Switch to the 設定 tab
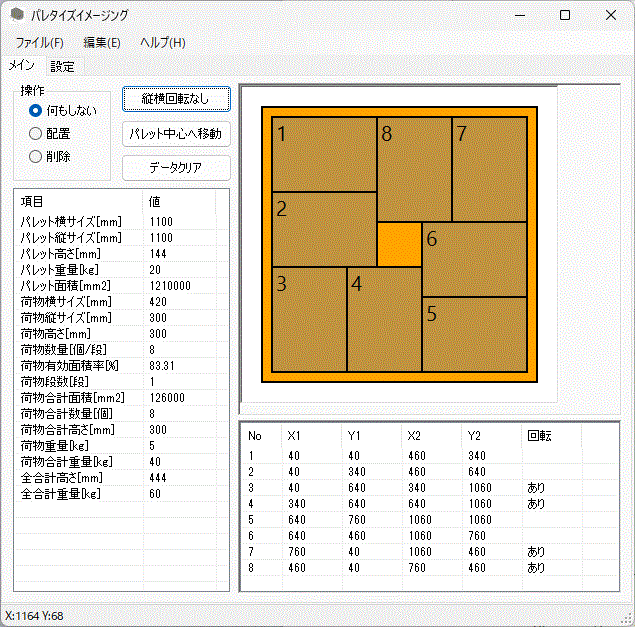Image resolution: width=635 pixels, height=627 pixels. point(62,67)
